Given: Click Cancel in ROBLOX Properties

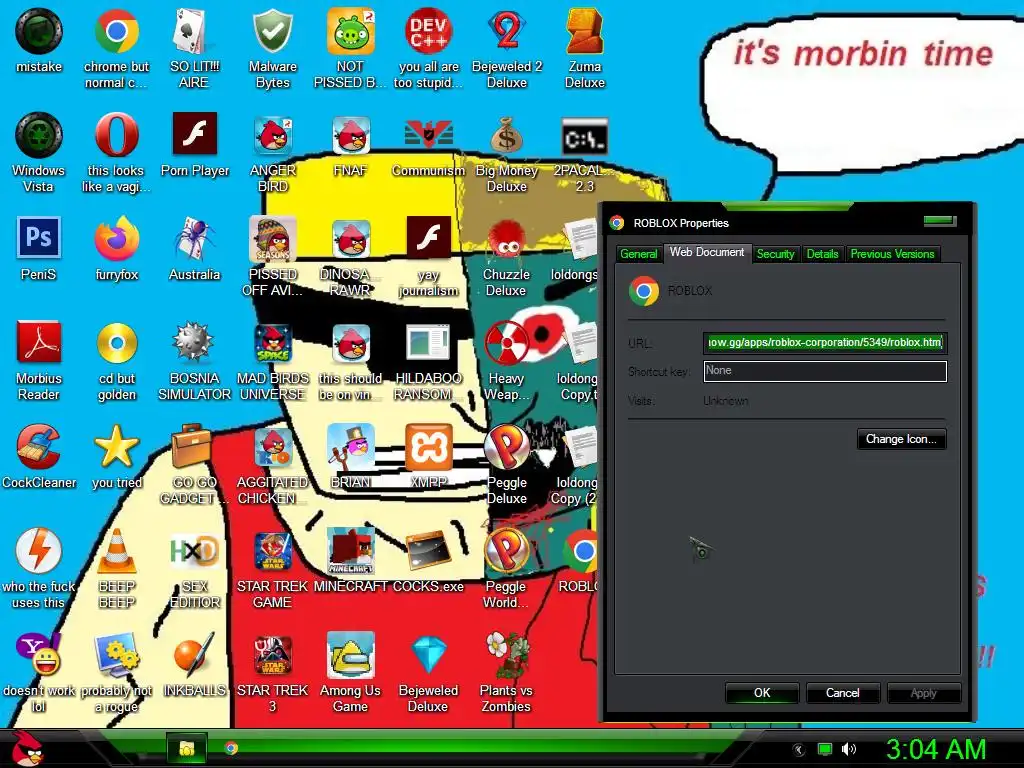Looking at the screenshot, I should pos(842,693).
